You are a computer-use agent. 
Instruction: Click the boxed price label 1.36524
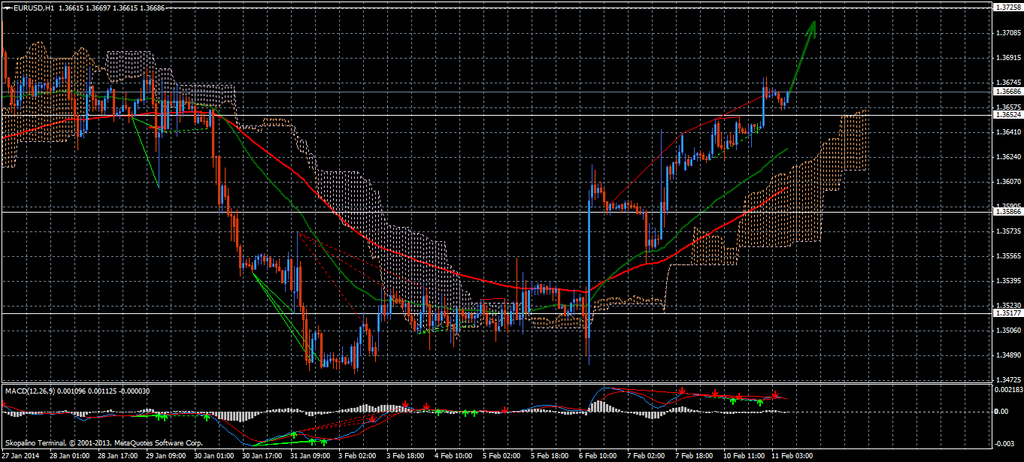point(1008,115)
